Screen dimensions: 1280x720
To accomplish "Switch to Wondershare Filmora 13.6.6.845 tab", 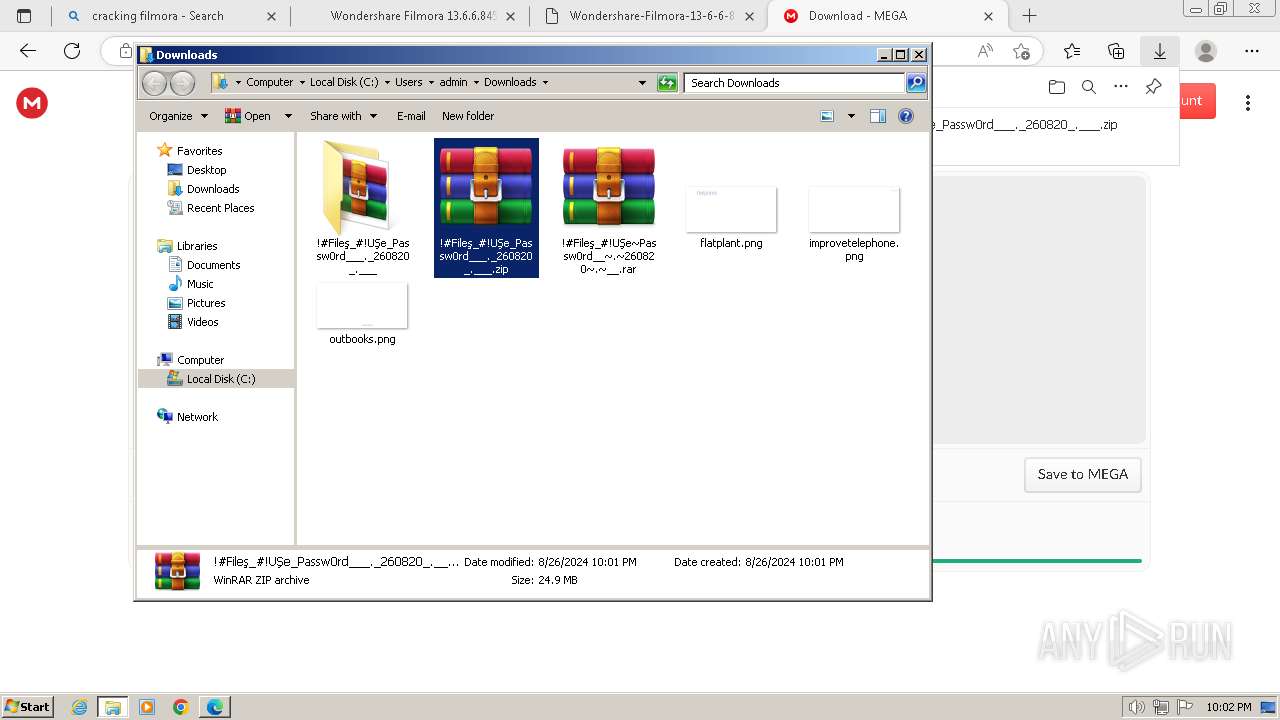I will [x=411, y=16].
